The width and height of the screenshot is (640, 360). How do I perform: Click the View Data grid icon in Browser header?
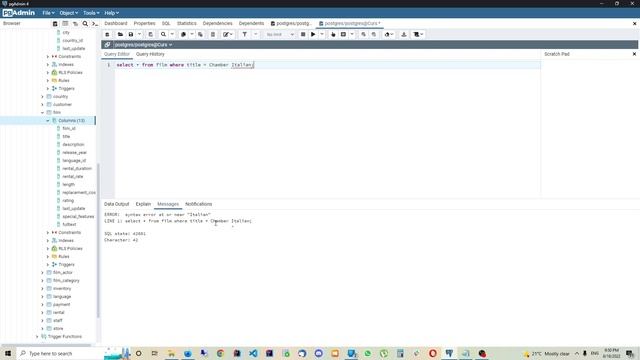[x=65, y=24]
